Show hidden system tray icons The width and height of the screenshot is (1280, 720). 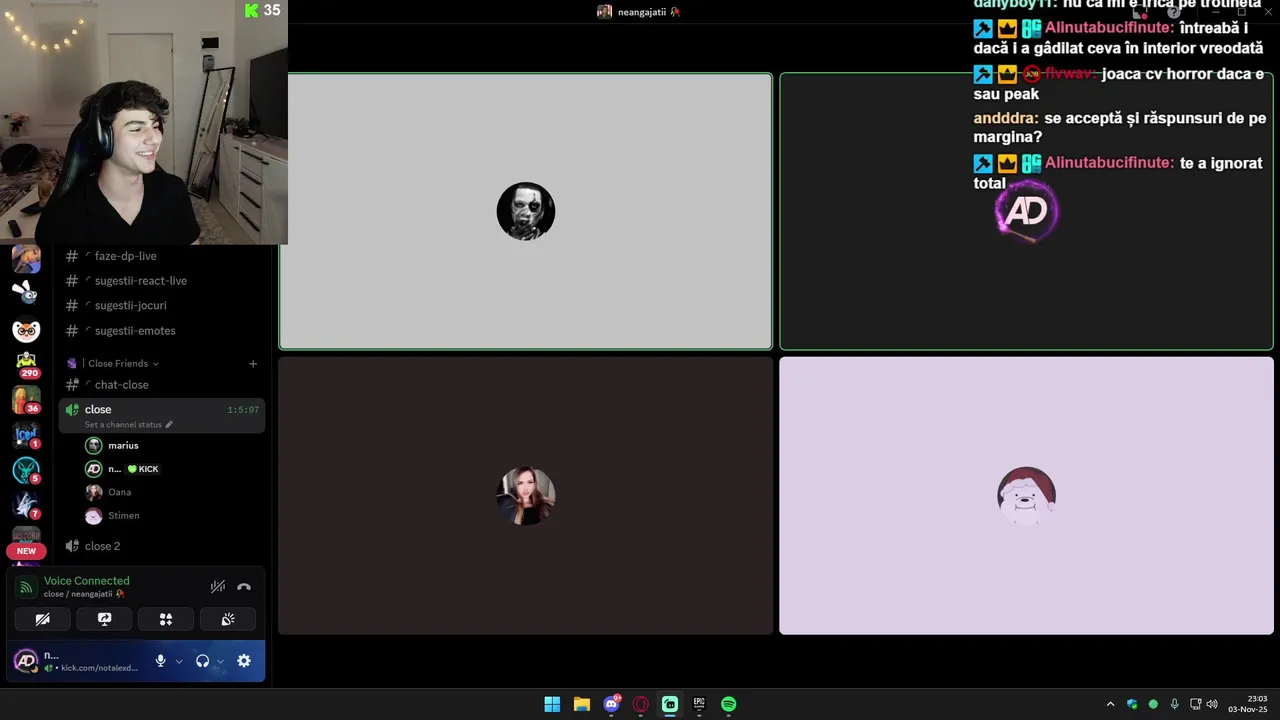click(1110, 704)
